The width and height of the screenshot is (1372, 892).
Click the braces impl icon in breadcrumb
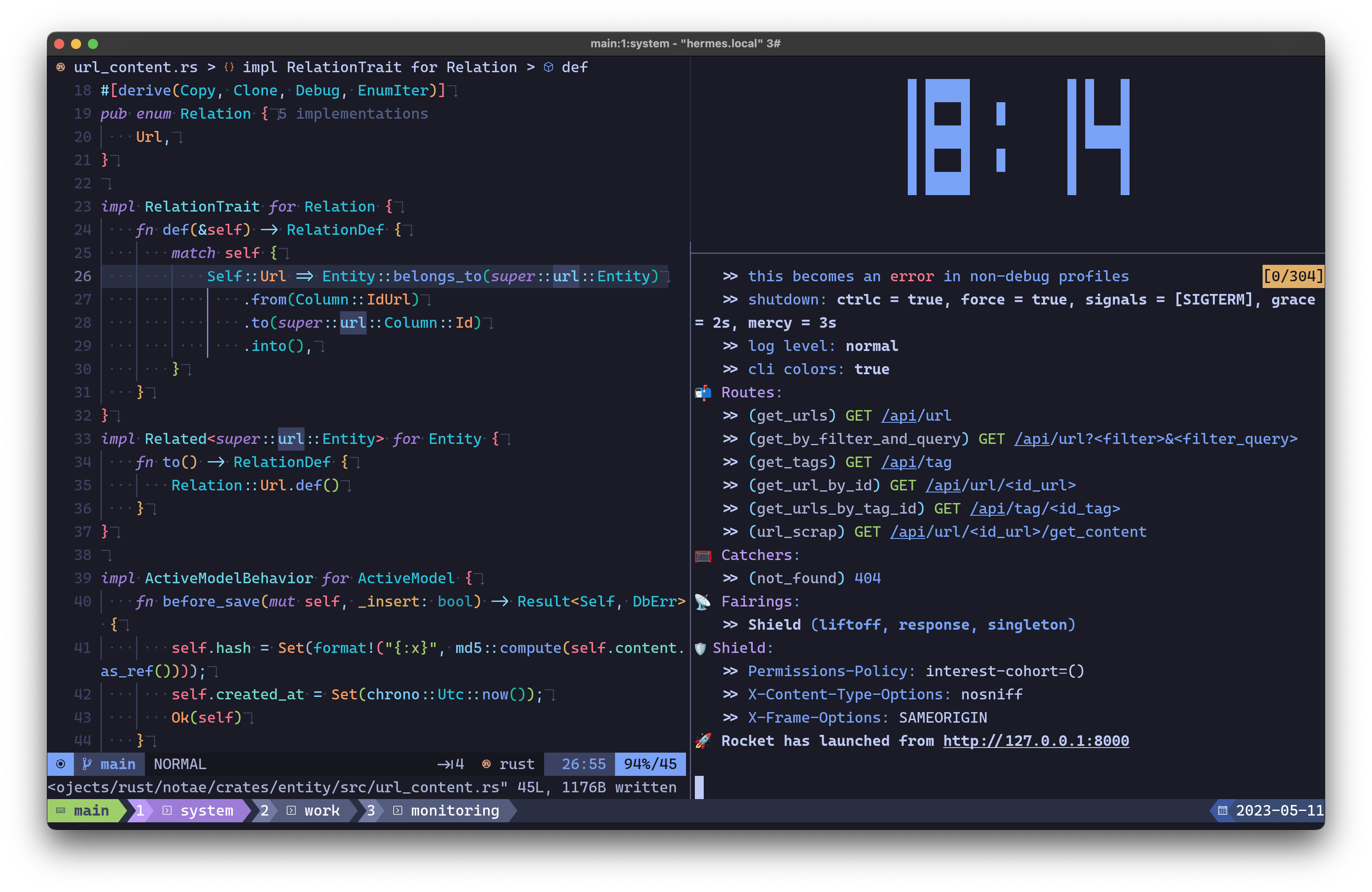(x=229, y=68)
